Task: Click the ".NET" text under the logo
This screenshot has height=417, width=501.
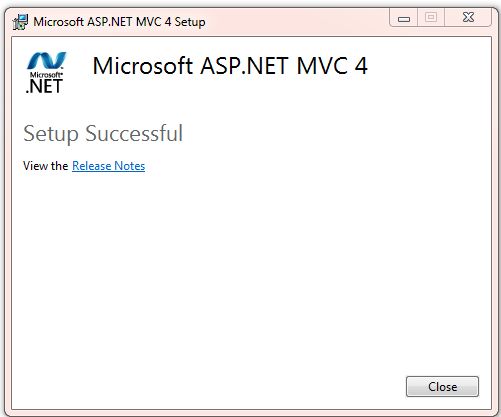Action: [x=44, y=86]
